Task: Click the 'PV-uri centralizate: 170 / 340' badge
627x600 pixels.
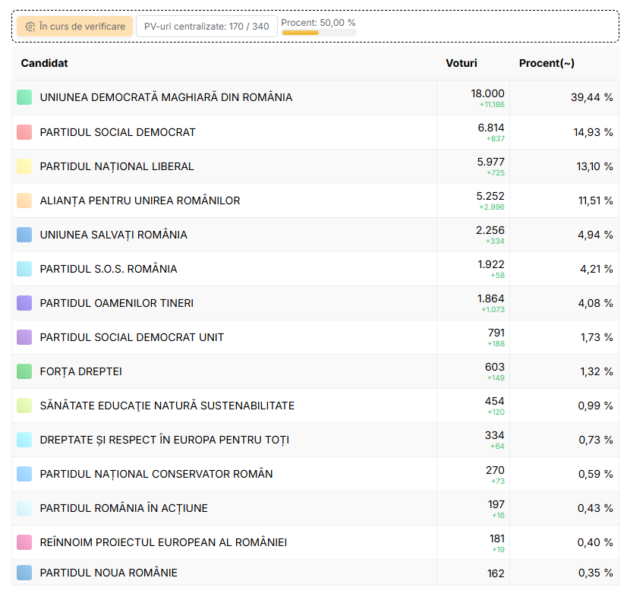Action: (x=207, y=26)
